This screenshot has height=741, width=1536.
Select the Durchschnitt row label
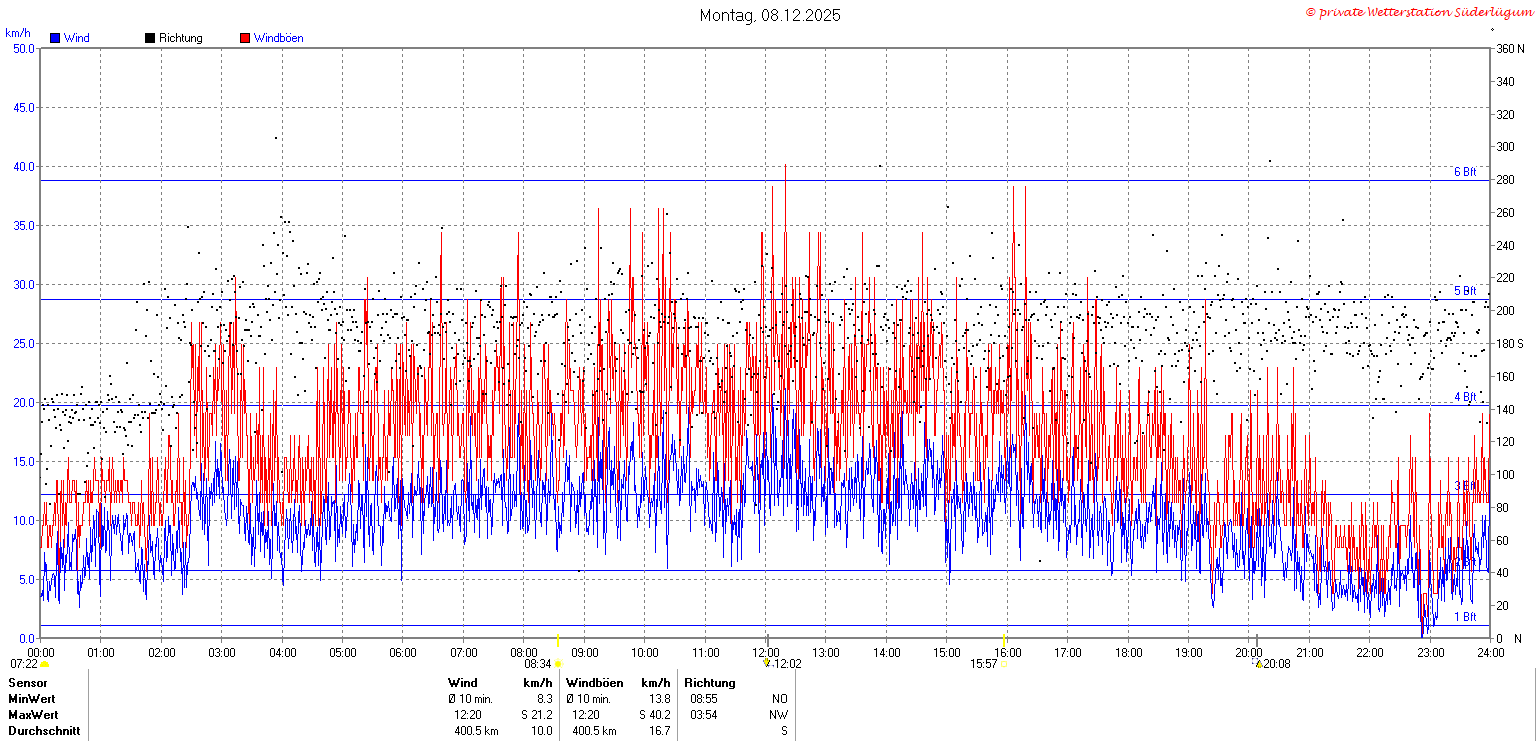(42, 731)
